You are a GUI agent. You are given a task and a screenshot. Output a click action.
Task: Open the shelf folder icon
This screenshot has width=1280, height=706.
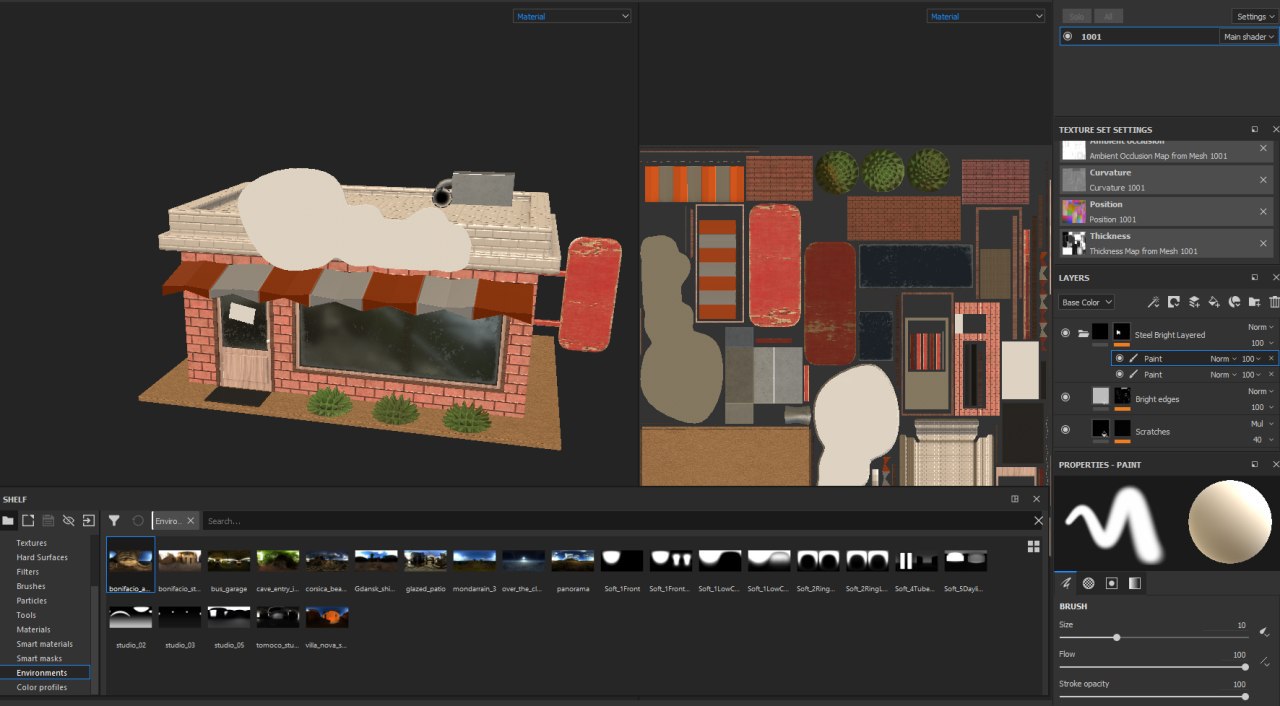8,521
